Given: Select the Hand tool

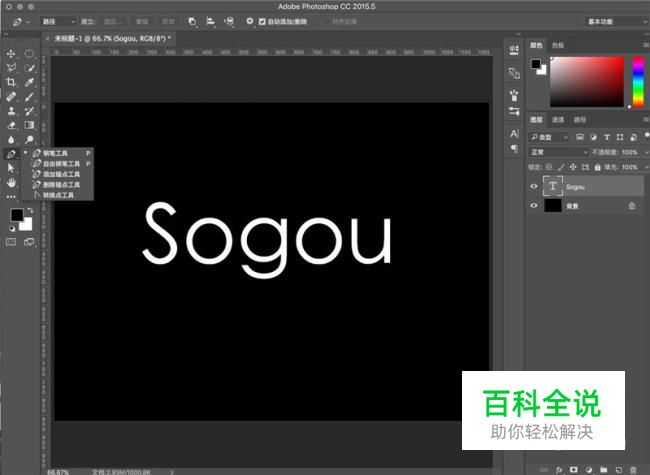Looking at the screenshot, I should (11, 182).
